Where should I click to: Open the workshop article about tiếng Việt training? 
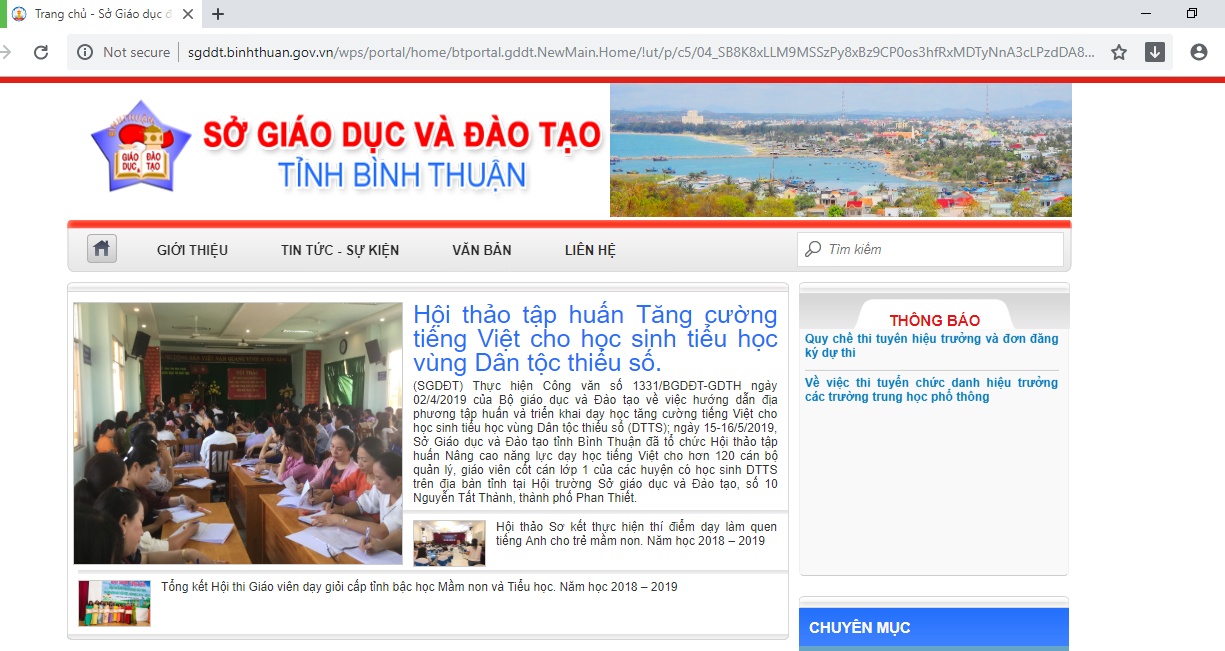(596, 338)
